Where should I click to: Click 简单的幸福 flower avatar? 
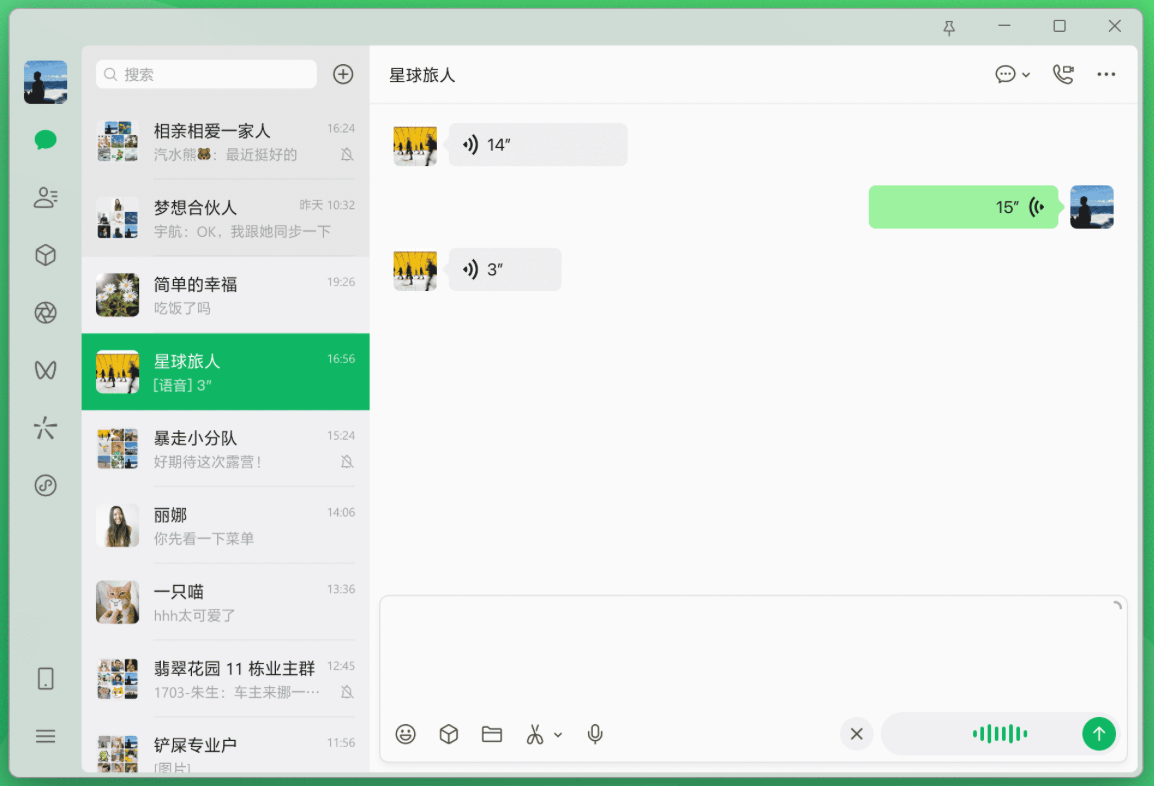[x=118, y=295]
